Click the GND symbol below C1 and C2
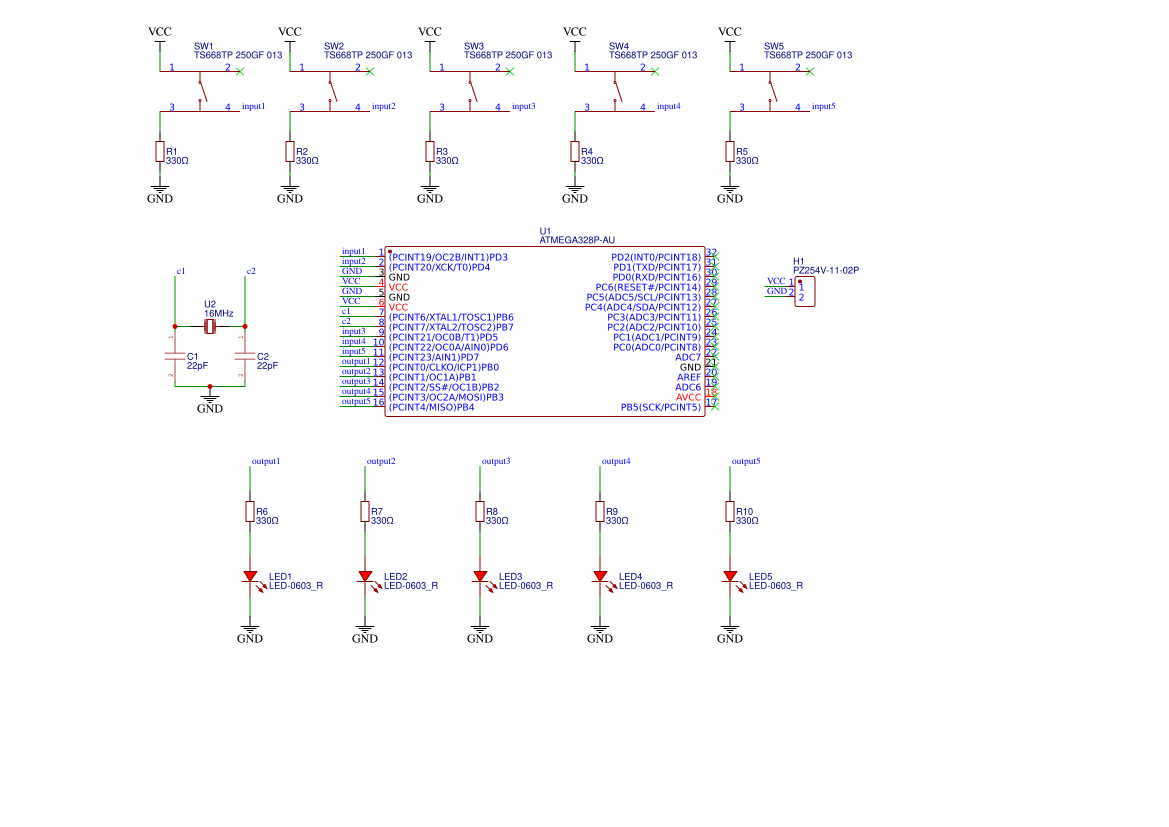 [209, 400]
